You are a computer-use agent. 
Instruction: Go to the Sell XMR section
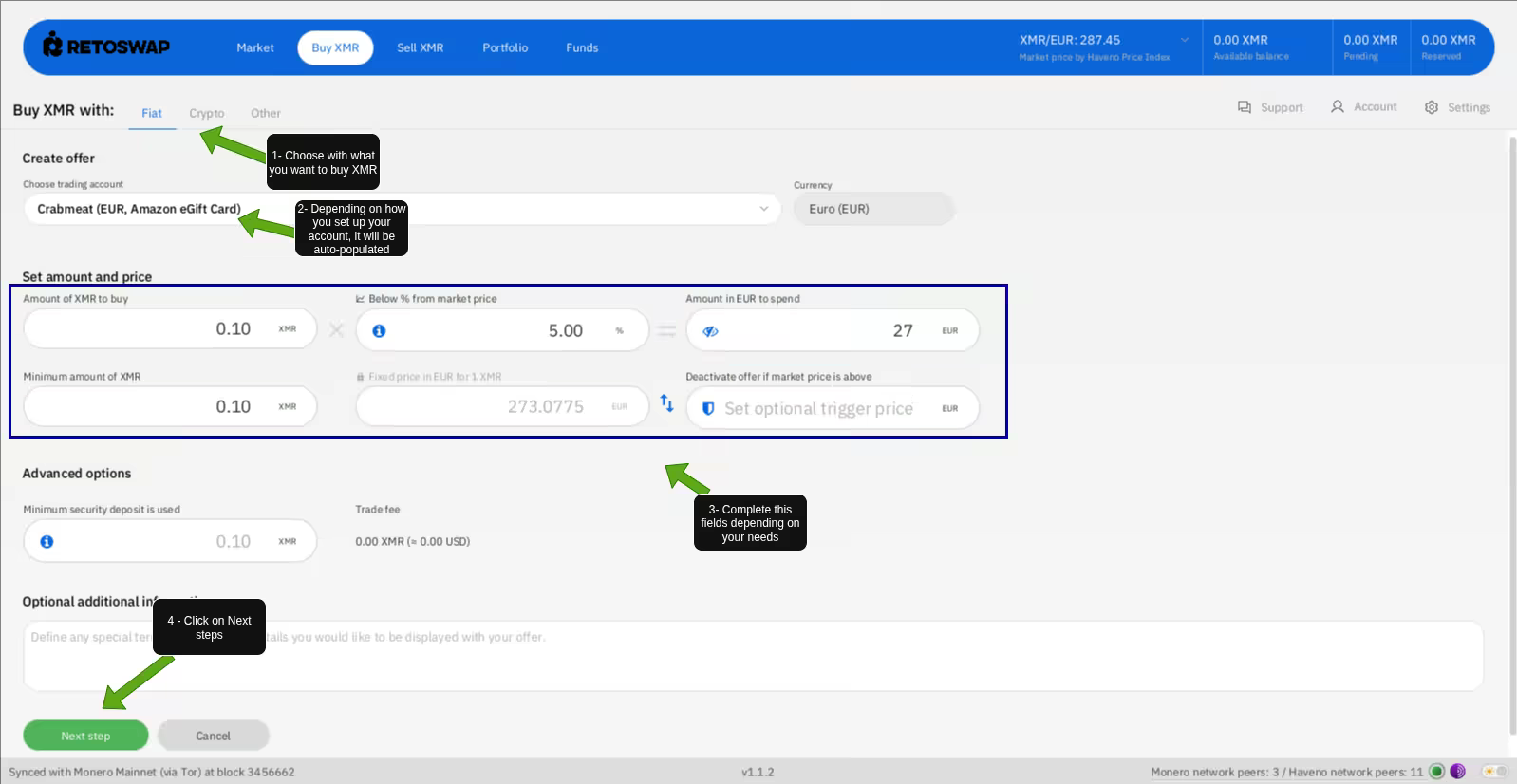[420, 47]
